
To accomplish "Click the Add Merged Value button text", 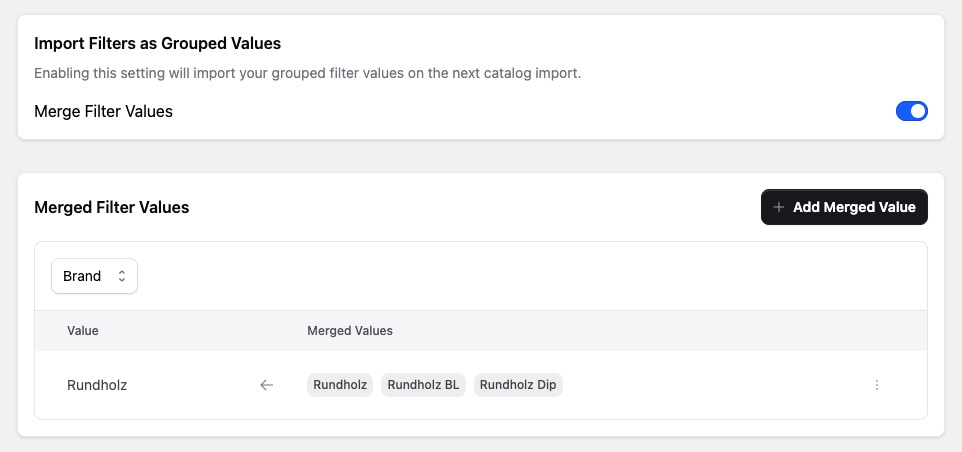I will [x=854, y=207].
